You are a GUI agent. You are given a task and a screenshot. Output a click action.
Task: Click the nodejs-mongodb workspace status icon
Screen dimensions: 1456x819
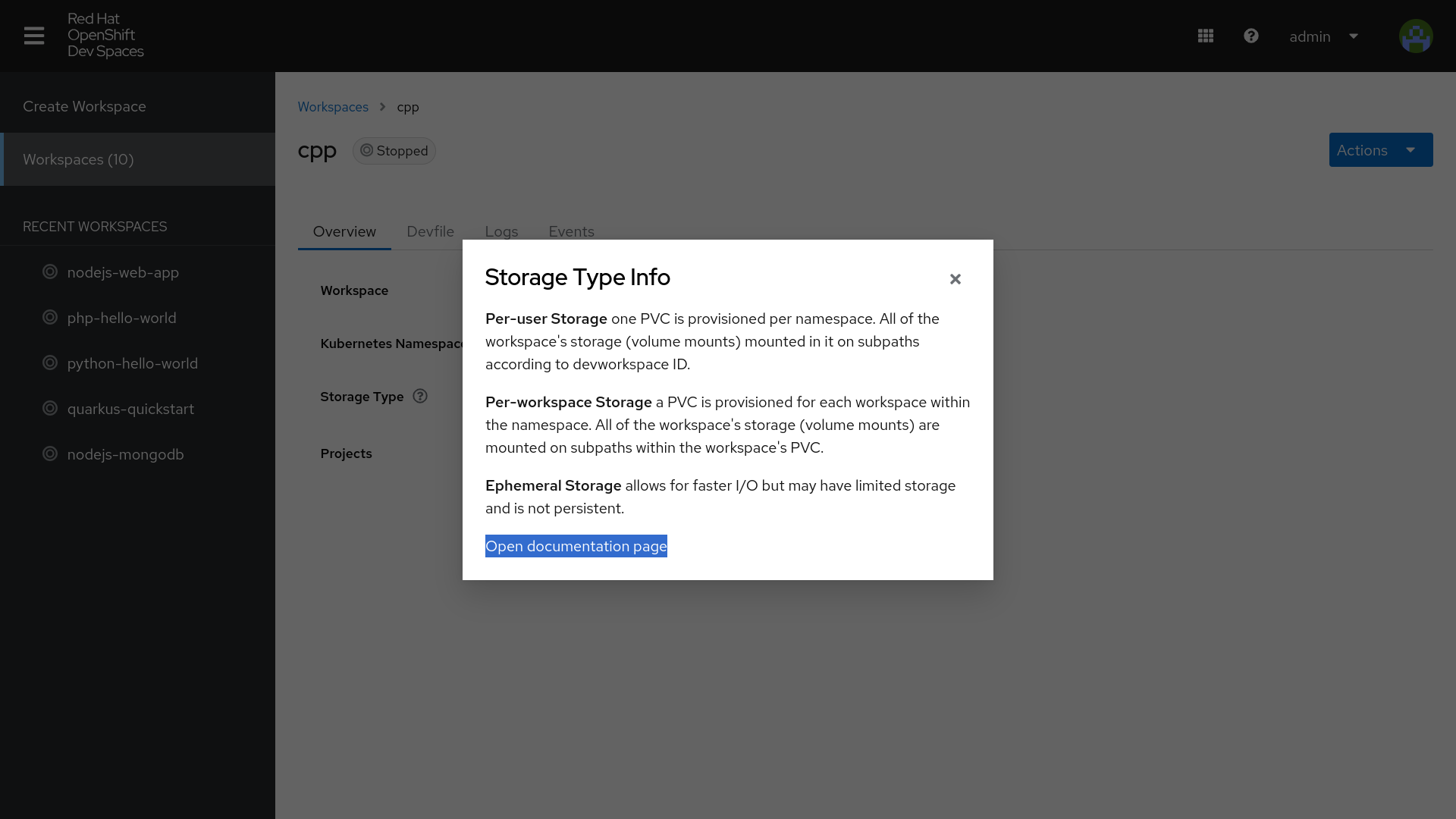pyautogui.click(x=50, y=453)
